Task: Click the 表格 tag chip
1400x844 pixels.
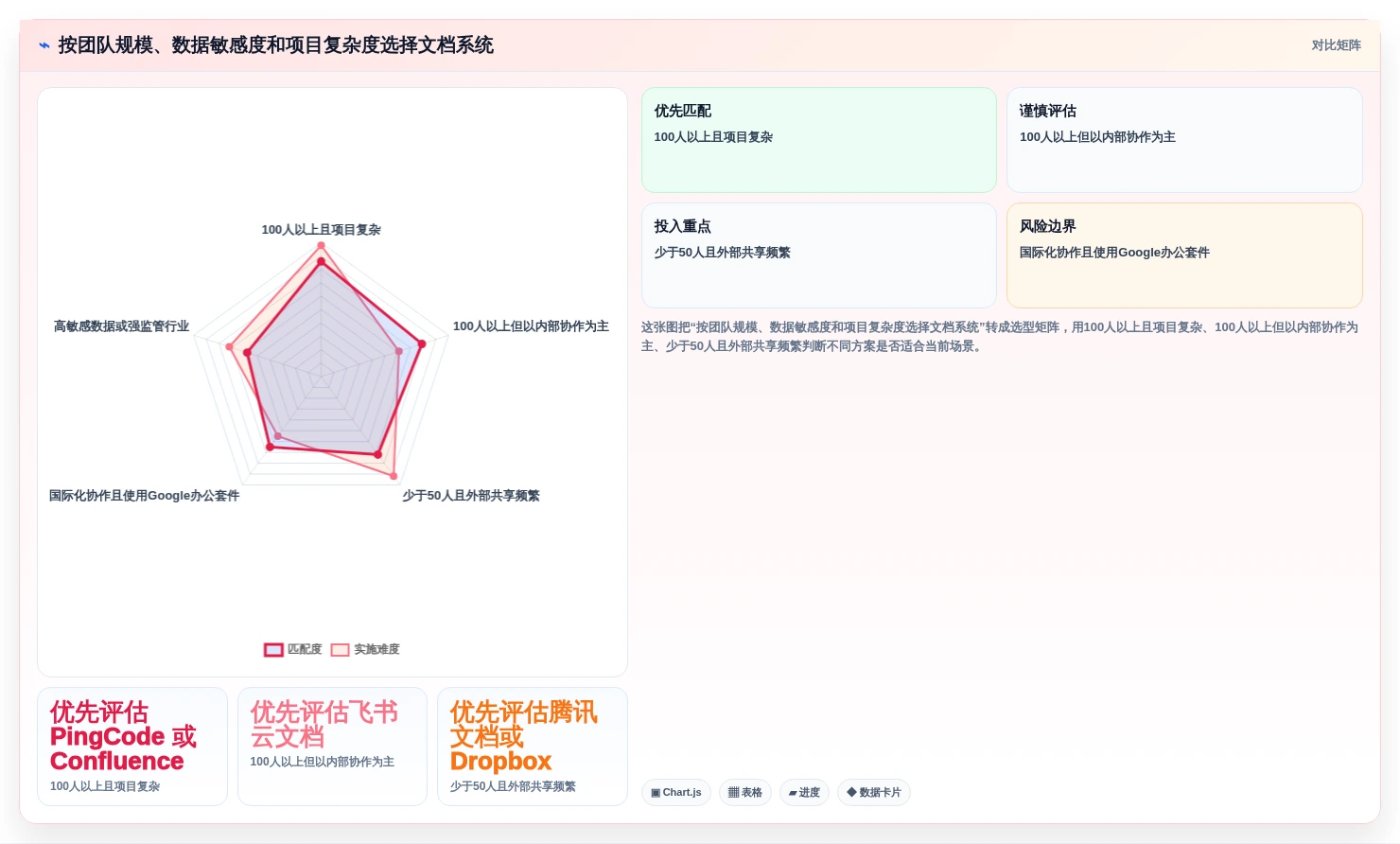Action: click(x=745, y=792)
